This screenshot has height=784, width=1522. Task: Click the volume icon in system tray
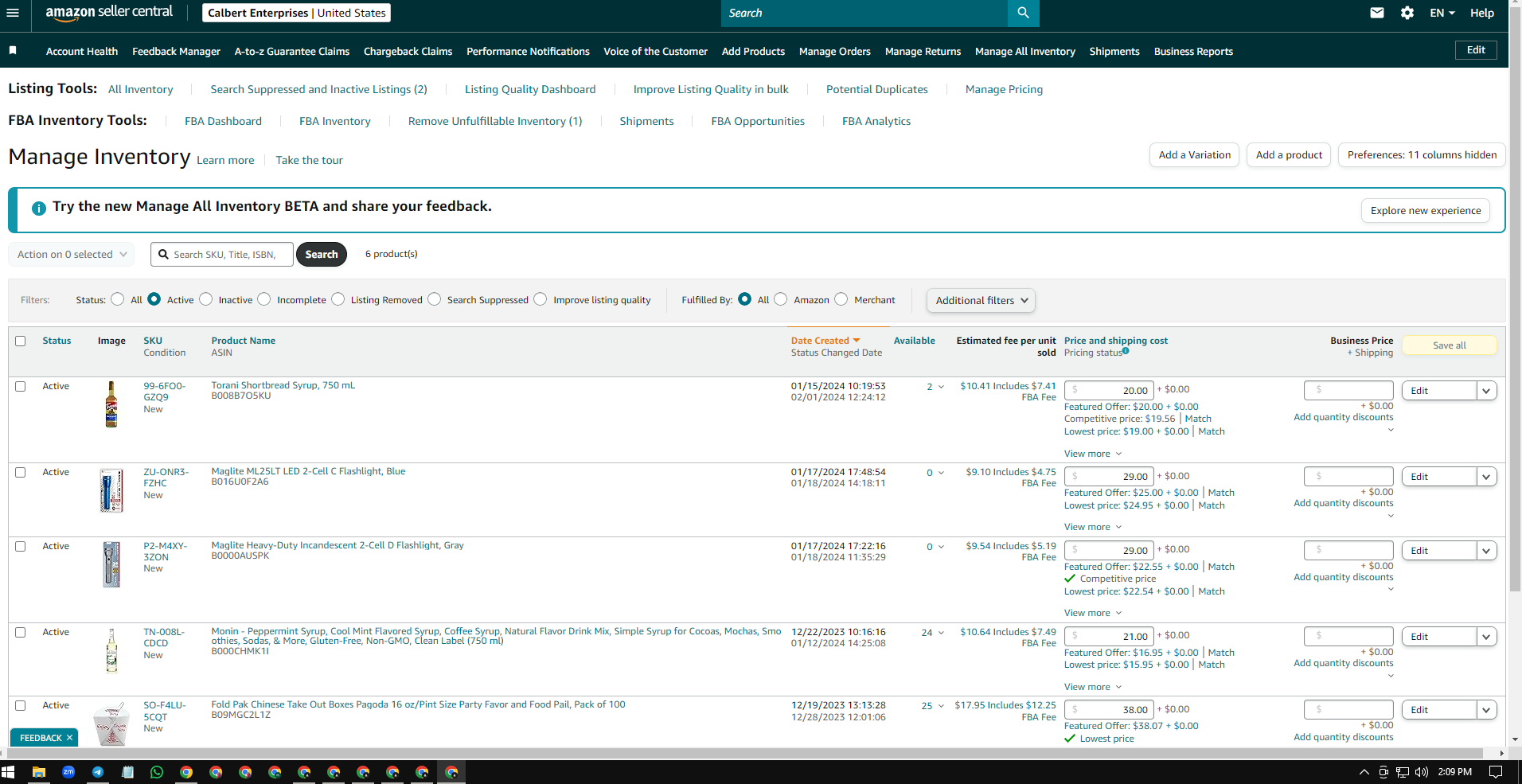[x=1422, y=772]
